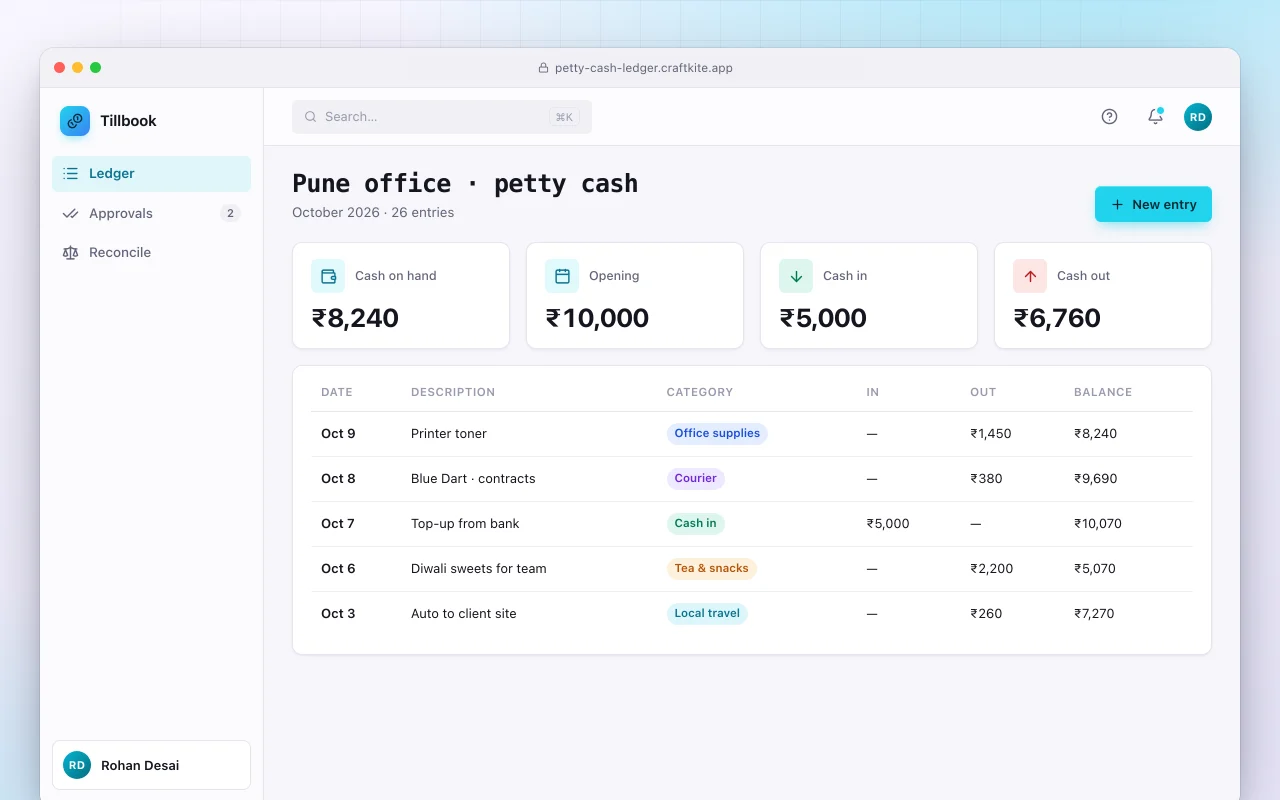Focus the Search field
The image size is (1280, 800).
tap(442, 117)
